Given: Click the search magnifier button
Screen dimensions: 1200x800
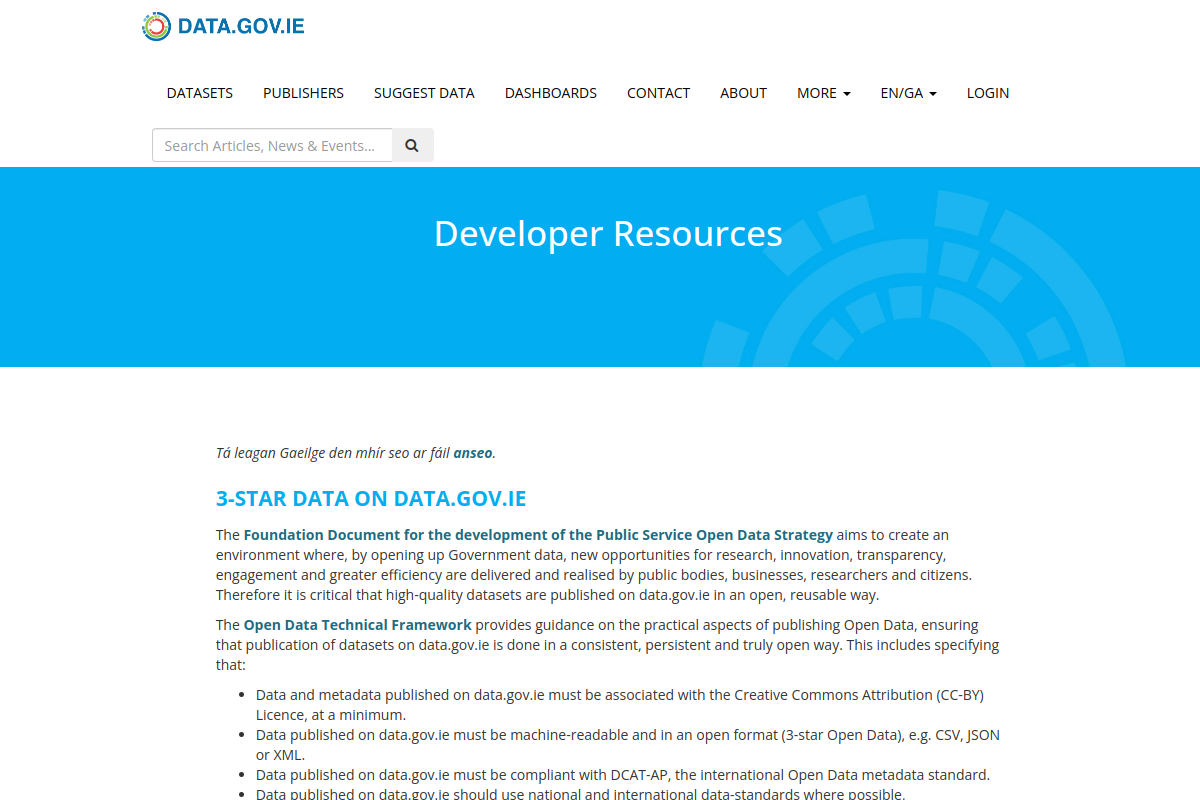Looking at the screenshot, I should coord(412,145).
